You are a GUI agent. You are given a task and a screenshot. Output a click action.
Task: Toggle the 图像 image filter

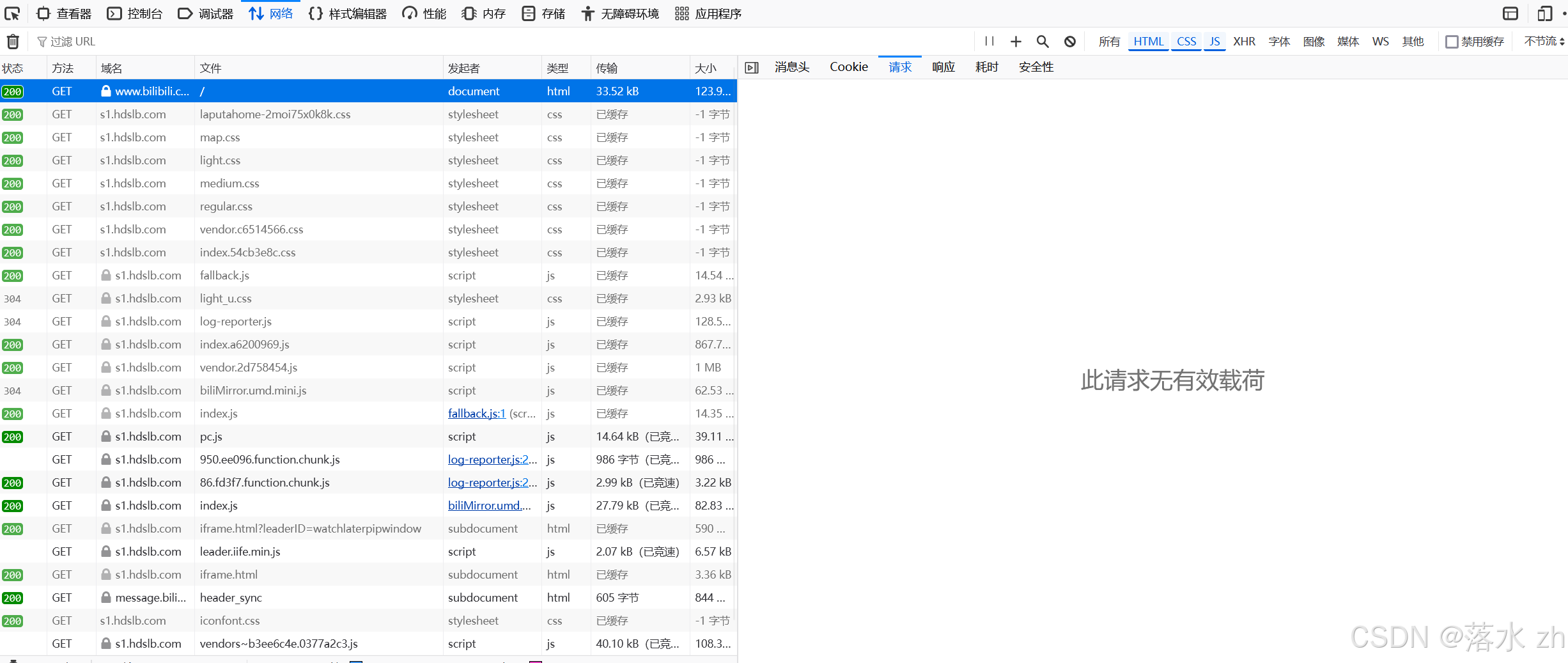click(1314, 42)
